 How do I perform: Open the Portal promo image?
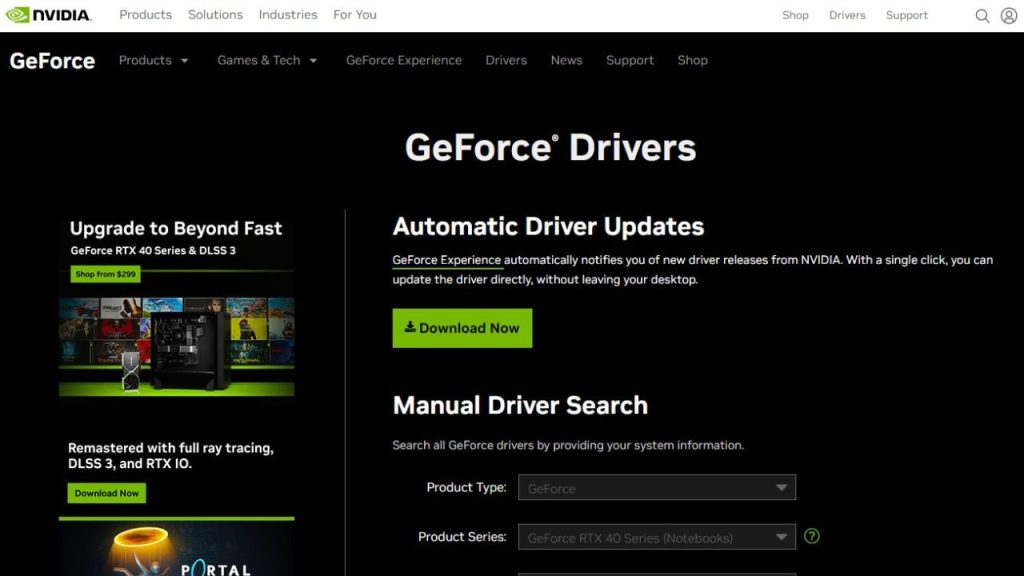point(176,548)
